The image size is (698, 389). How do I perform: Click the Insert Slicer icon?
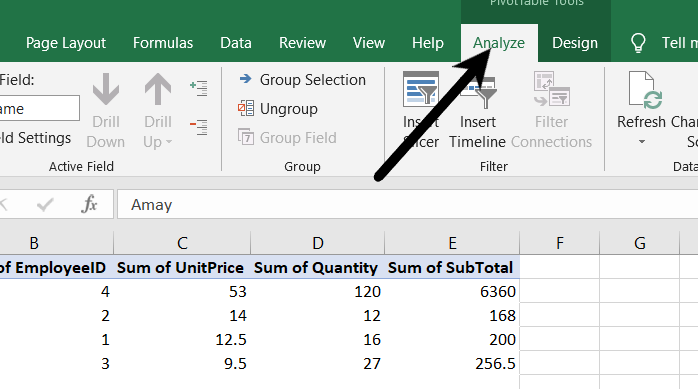[x=421, y=89]
